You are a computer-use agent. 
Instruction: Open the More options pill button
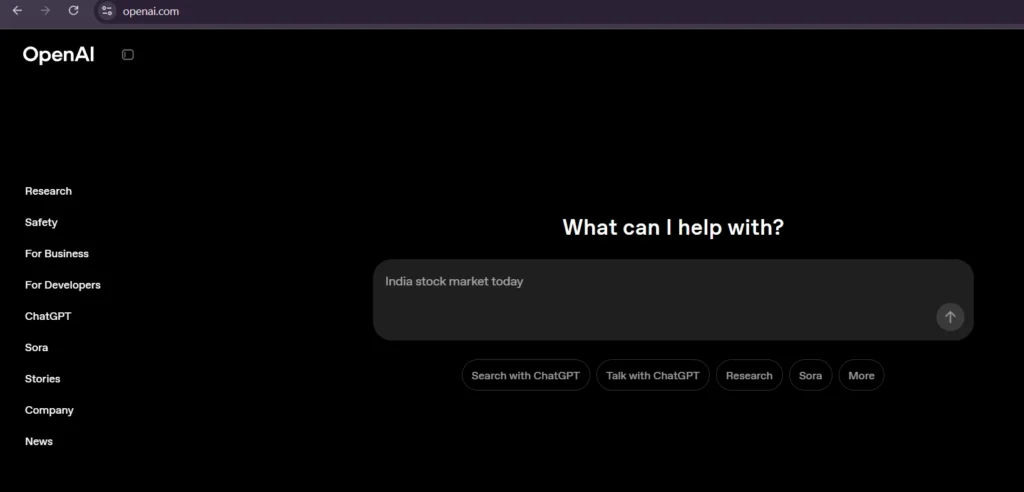861,376
